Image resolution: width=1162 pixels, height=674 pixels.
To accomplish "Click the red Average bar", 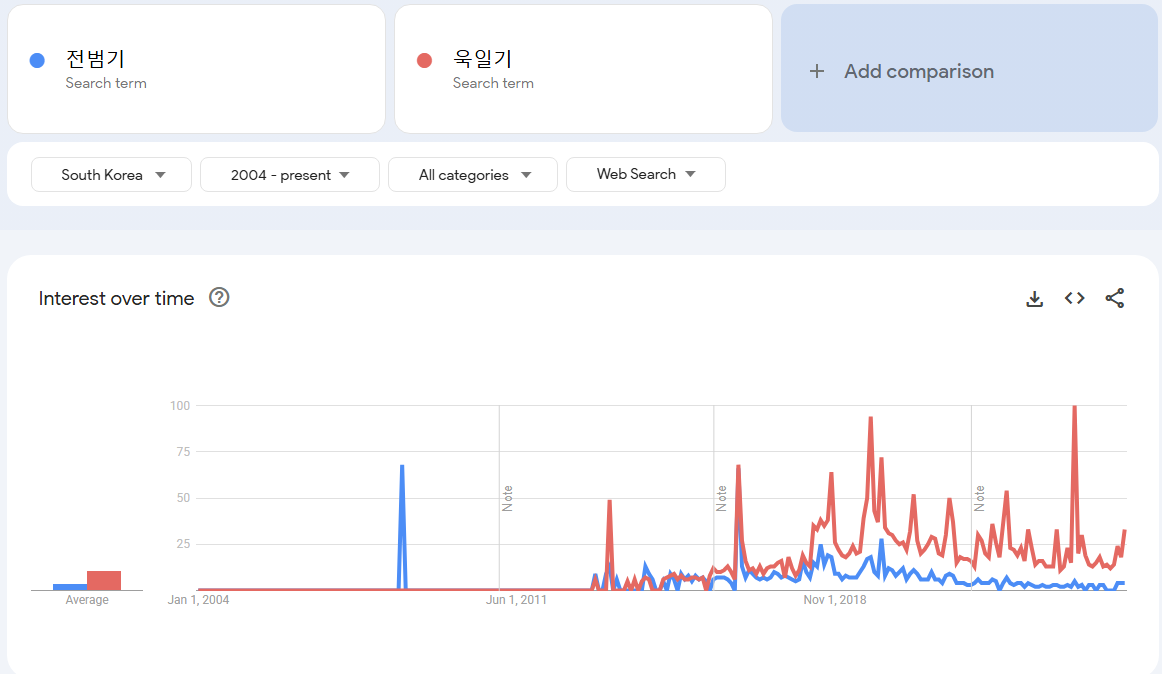I will click(x=104, y=580).
